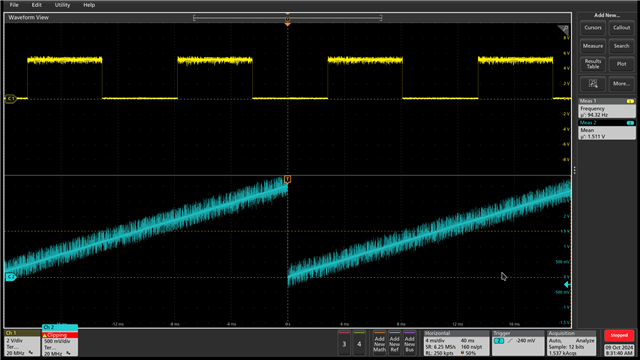Turn on channel 3
Viewport: 640px width, 360px height.
[x=344, y=343]
